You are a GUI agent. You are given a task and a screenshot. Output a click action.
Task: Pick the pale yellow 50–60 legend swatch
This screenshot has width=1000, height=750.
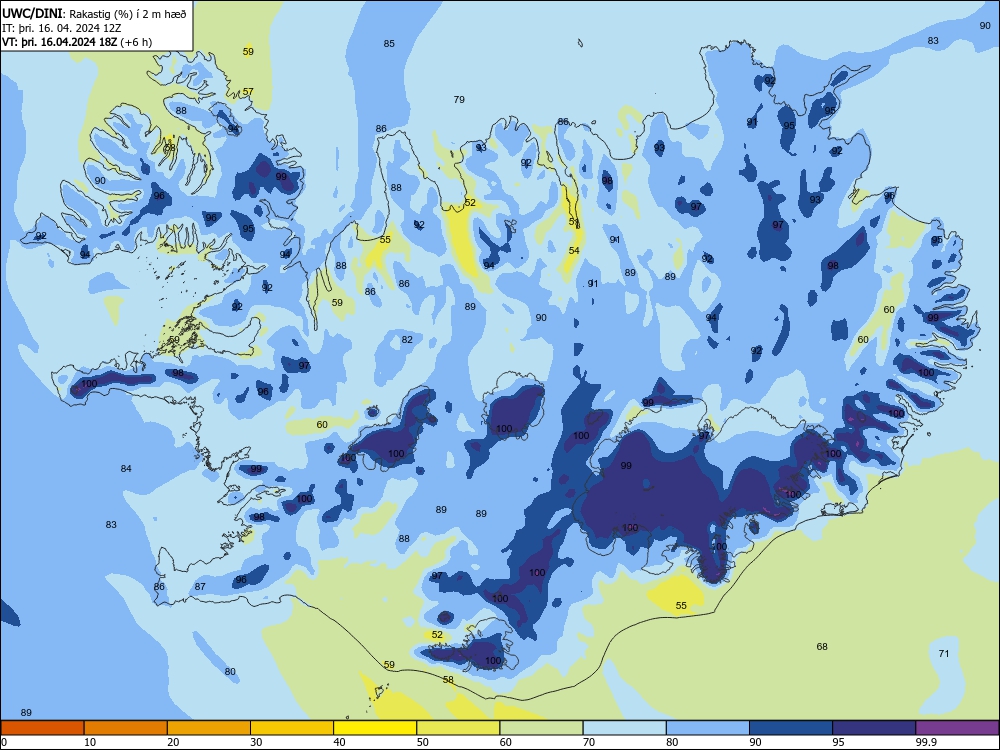(458, 728)
